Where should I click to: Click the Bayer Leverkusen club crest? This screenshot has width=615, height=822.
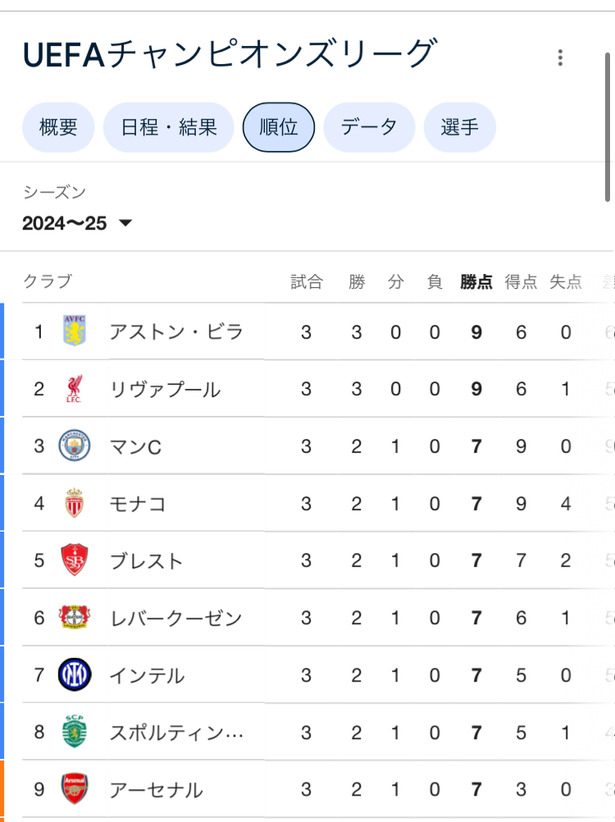click(74, 617)
